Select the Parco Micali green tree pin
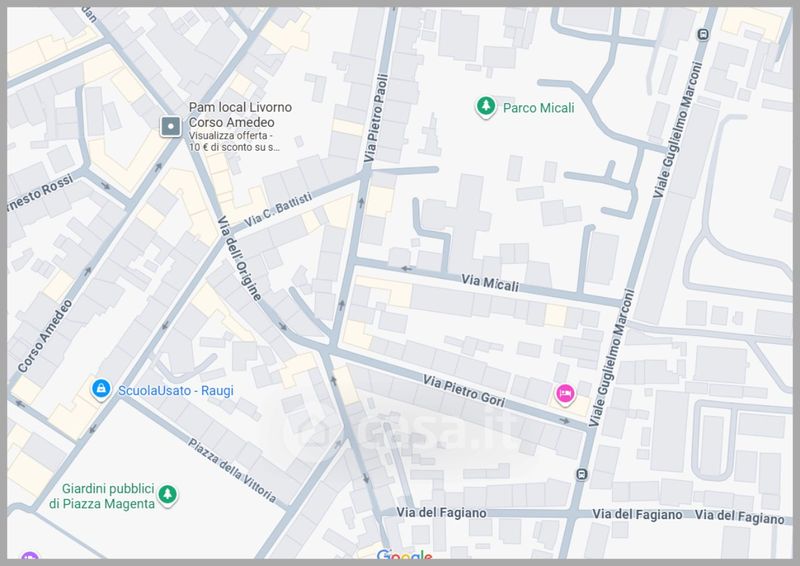 tap(485, 107)
